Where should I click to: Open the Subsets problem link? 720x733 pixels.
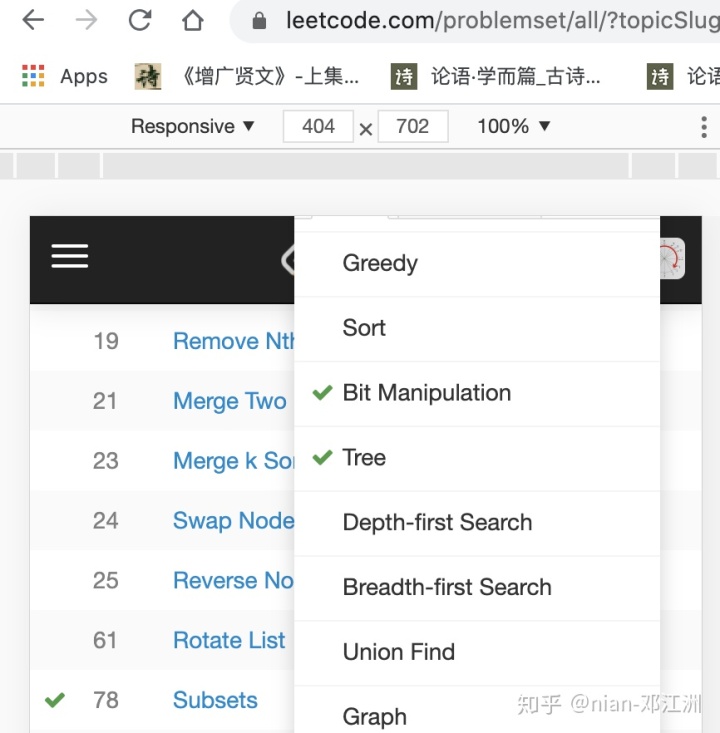click(x=215, y=700)
